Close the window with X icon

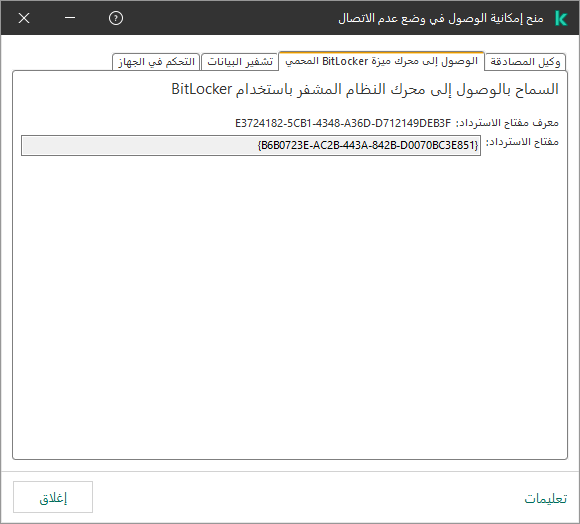point(24,18)
